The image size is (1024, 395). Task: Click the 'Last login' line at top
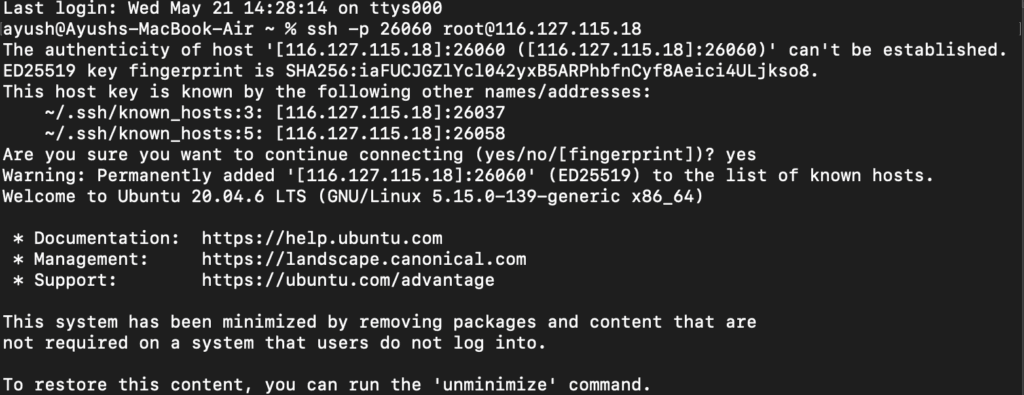(x=223, y=8)
